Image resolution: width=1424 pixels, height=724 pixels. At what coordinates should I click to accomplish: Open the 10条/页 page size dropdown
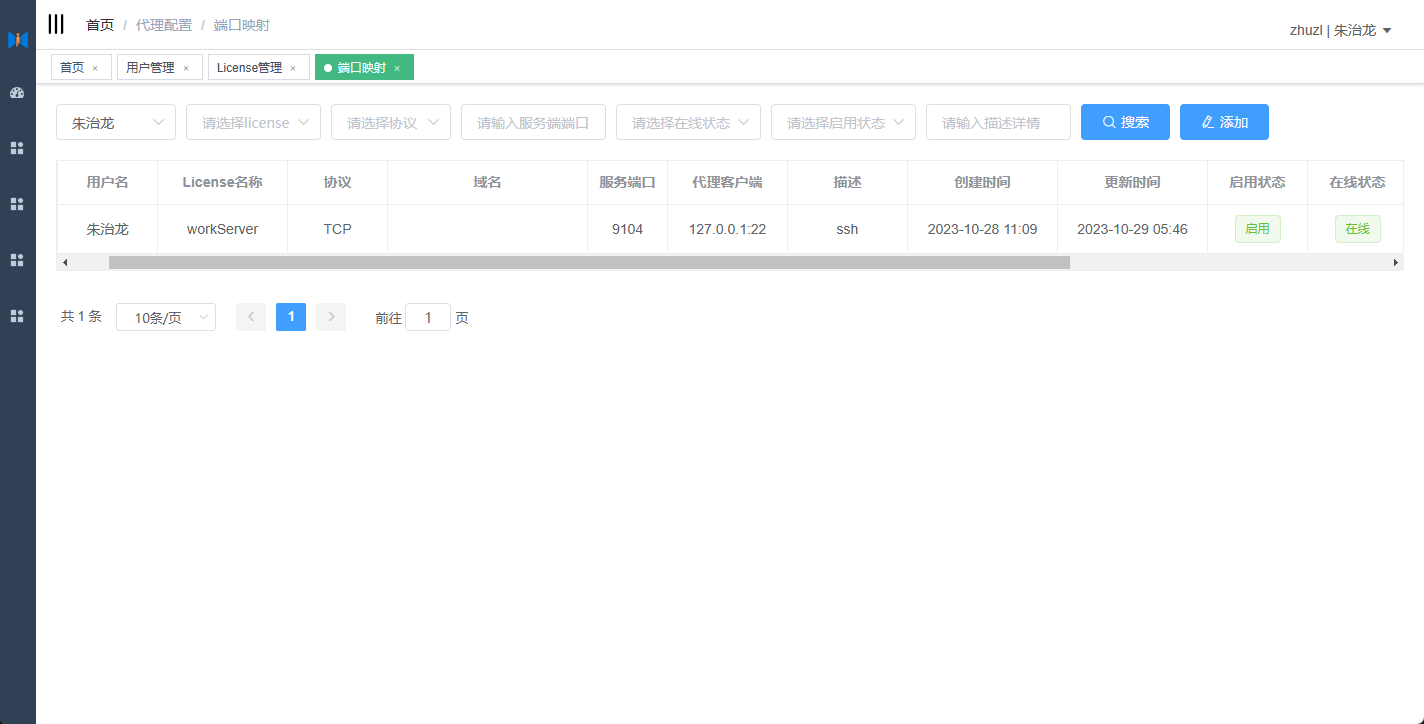pyautogui.click(x=166, y=317)
